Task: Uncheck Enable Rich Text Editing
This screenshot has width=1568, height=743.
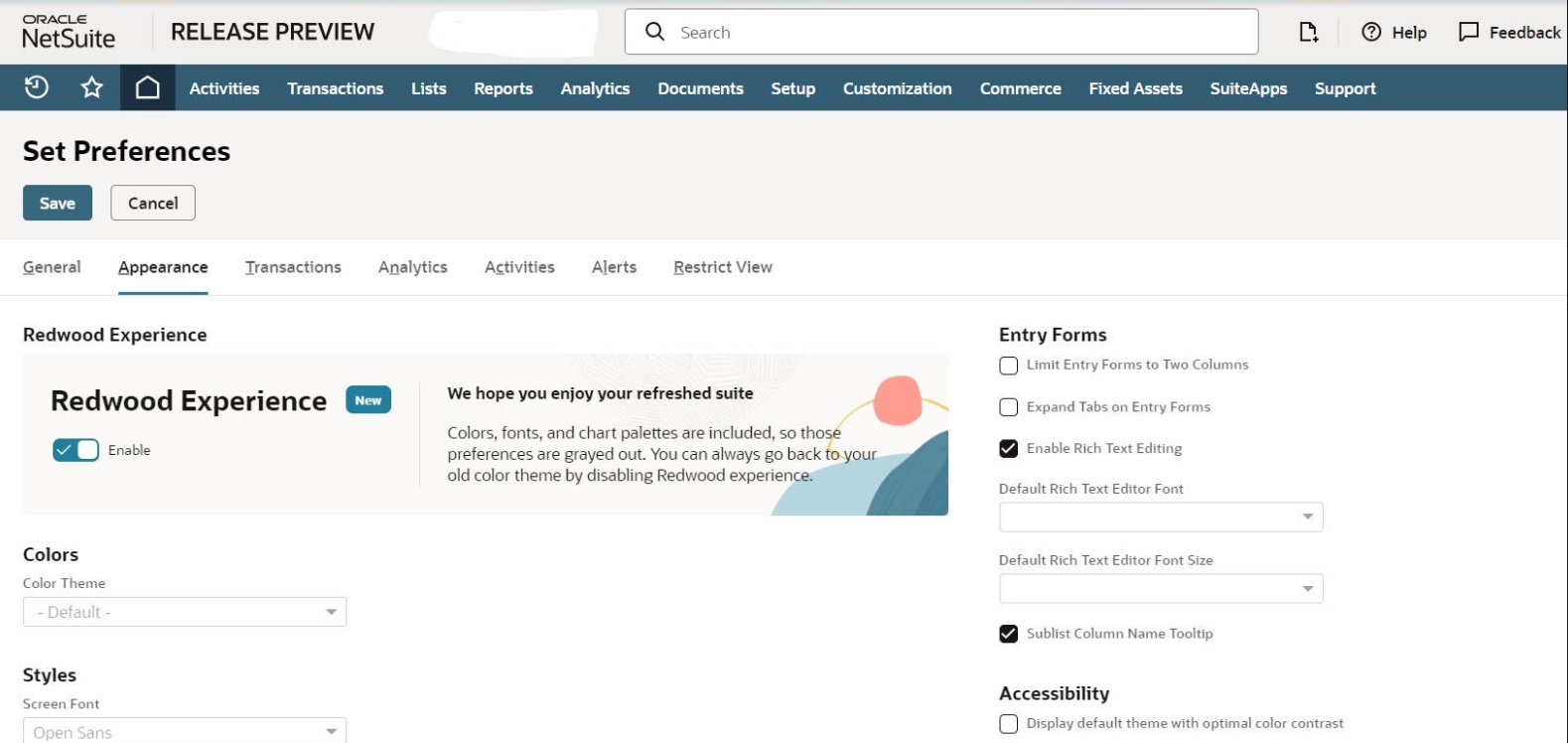Action: (x=1009, y=449)
